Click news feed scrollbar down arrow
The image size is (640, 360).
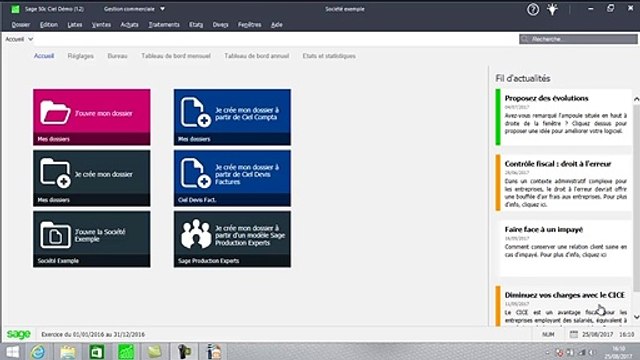point(636,317)
